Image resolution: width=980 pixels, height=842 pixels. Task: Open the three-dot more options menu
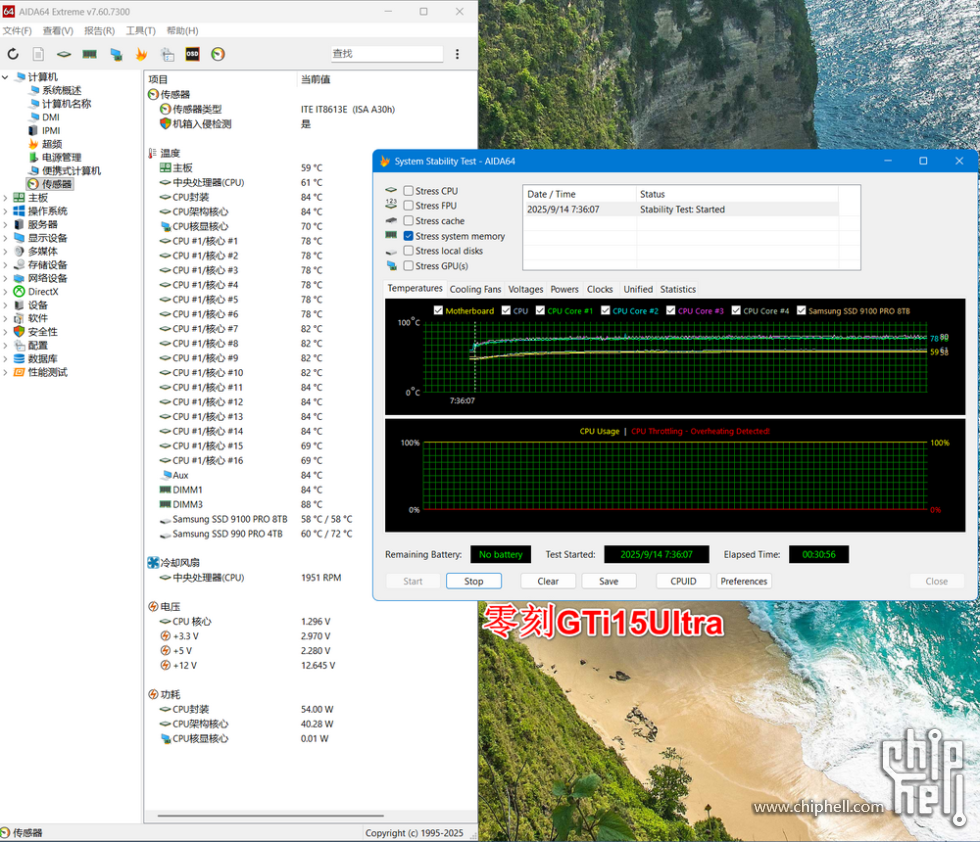[457, 54]
